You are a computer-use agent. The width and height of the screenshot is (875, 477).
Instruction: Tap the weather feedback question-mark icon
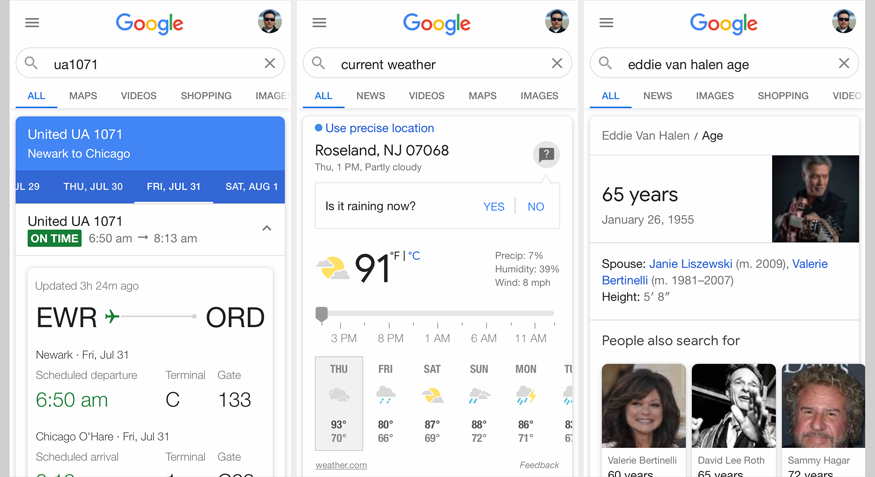[546, 155]
